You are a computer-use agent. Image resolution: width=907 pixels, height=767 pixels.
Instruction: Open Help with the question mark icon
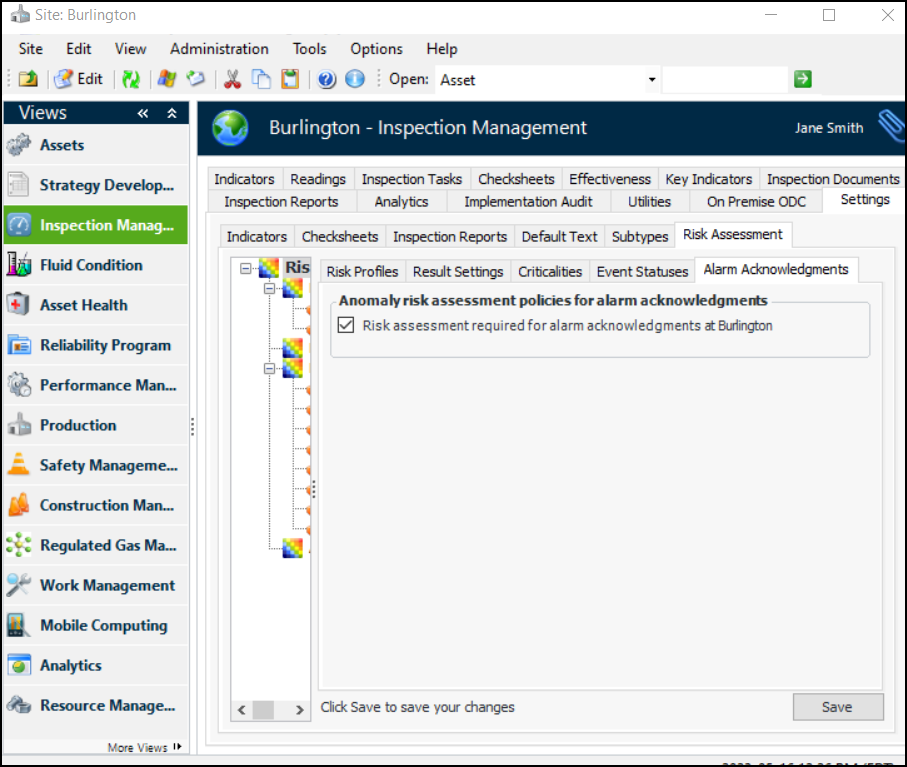326,80
